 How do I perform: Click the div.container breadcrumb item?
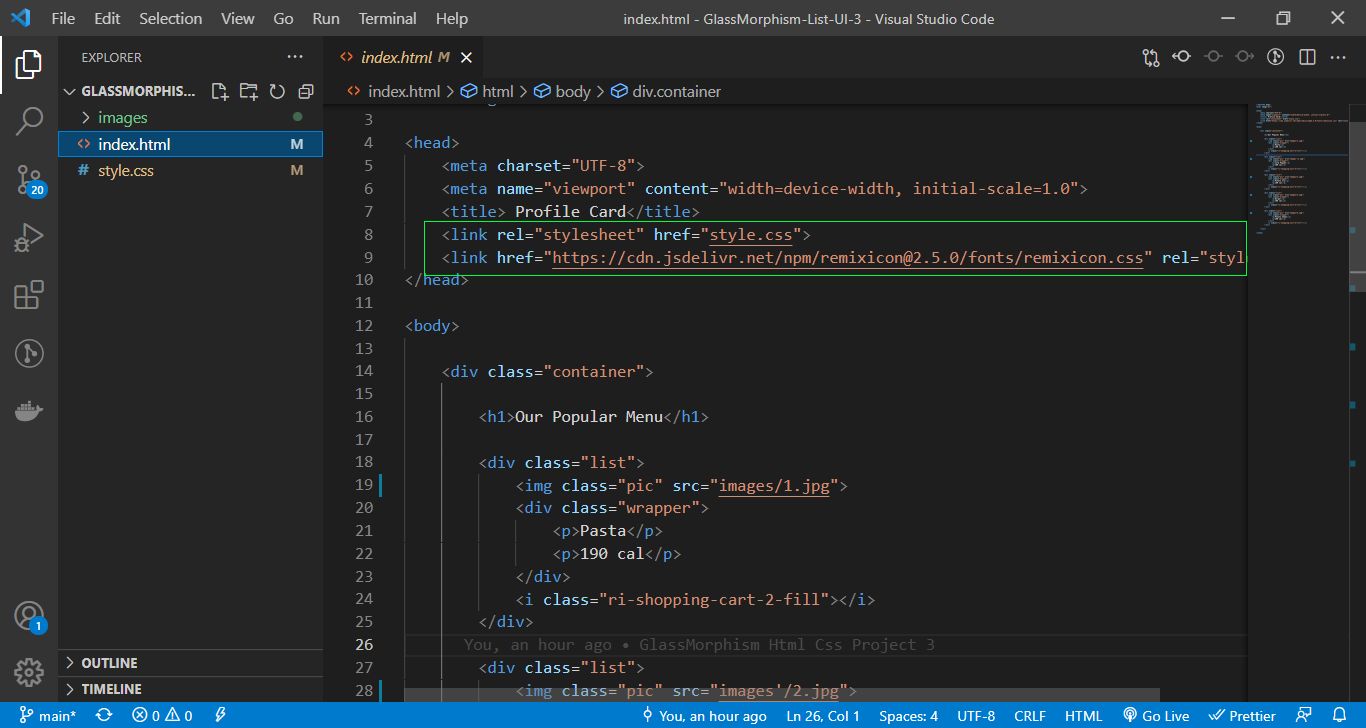pyautogui.click(x=667, y=91)
